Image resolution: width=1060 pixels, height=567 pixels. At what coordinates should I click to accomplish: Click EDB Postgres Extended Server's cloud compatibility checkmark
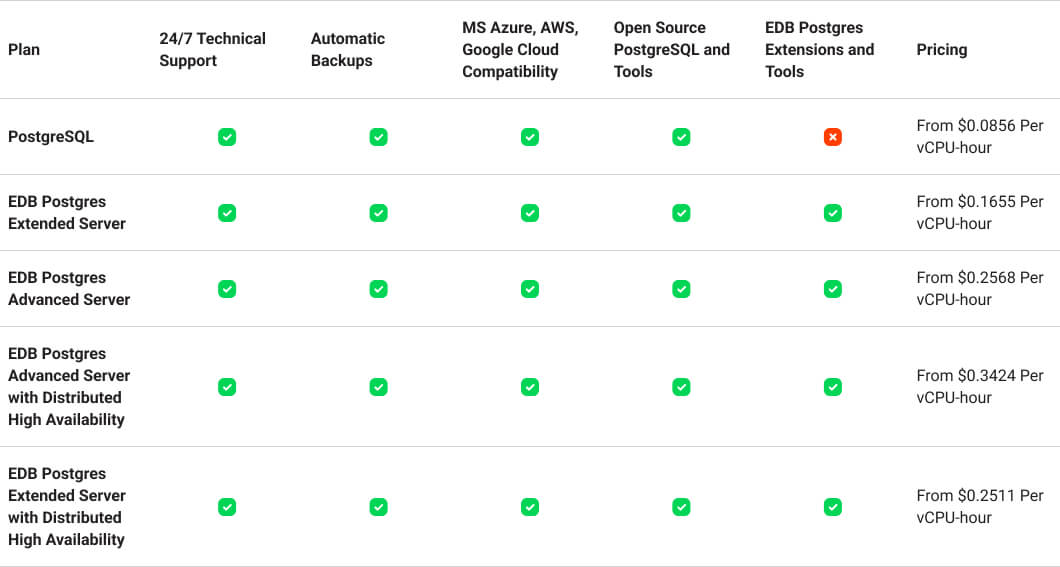pyautogui.click(x=530, y=213)
